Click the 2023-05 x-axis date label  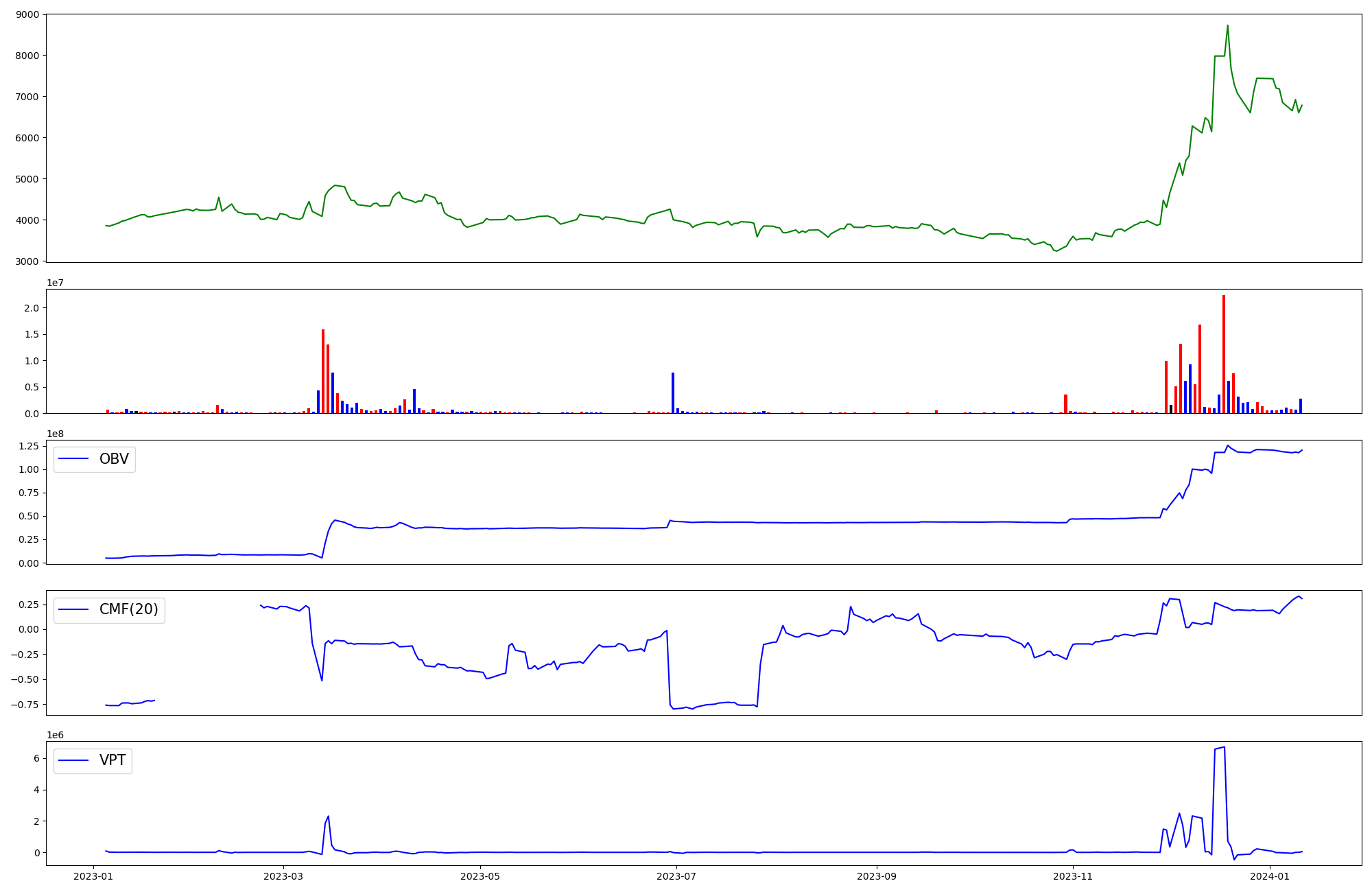point(480,876)
